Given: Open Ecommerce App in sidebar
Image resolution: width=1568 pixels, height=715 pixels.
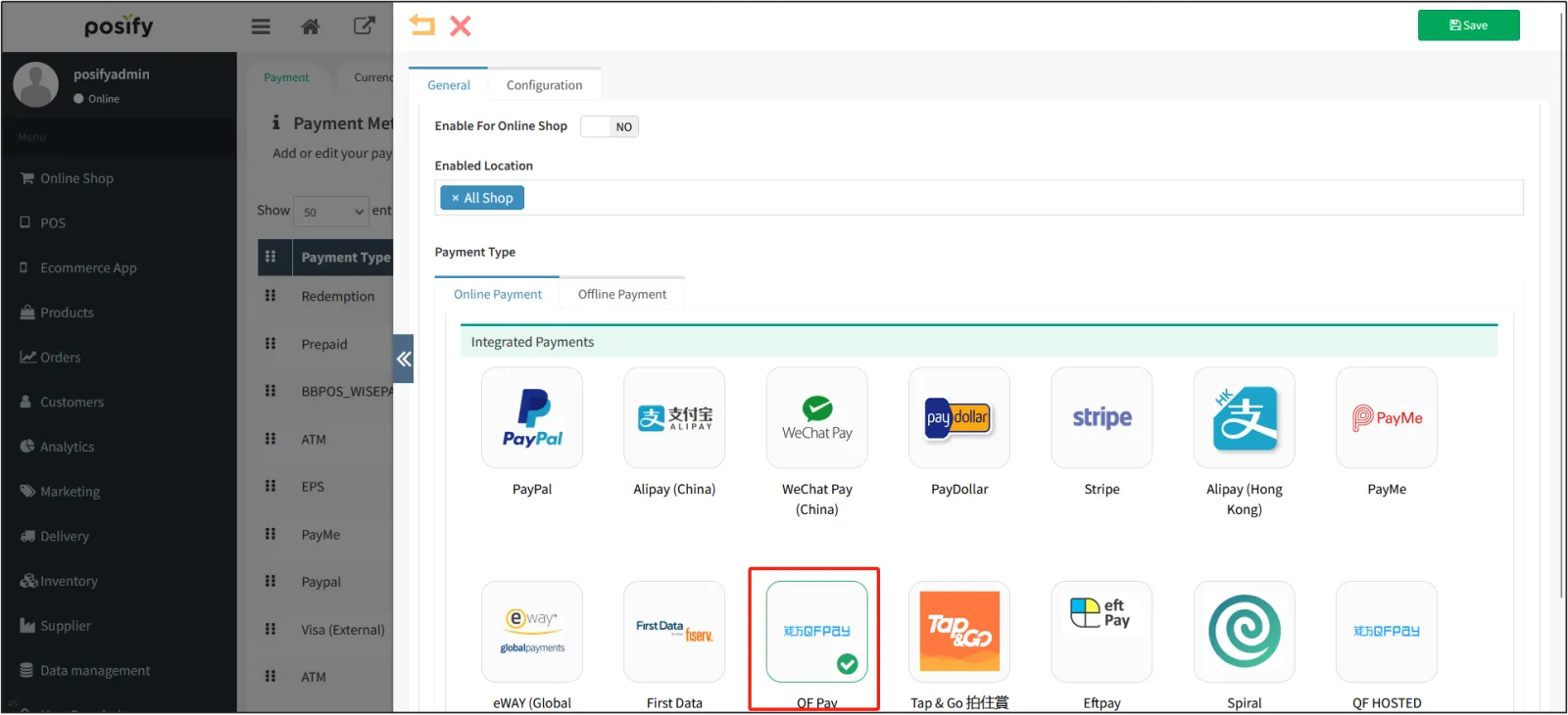Looking at the screenshot, I should [119, 268].
